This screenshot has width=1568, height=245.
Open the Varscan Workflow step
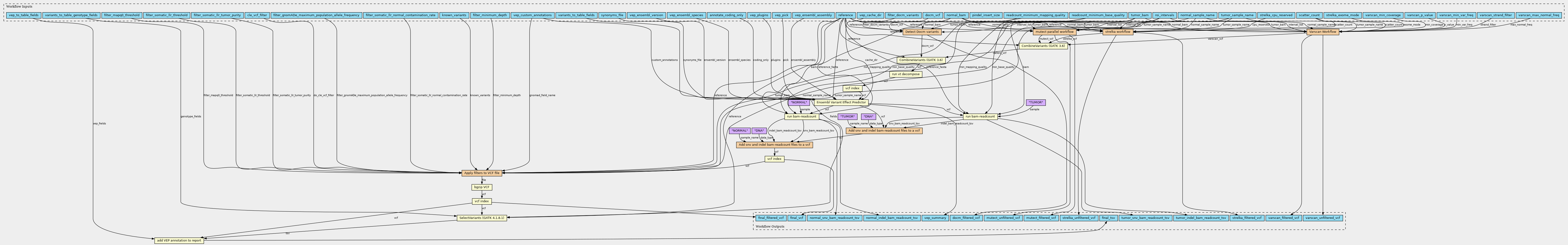1323,32
